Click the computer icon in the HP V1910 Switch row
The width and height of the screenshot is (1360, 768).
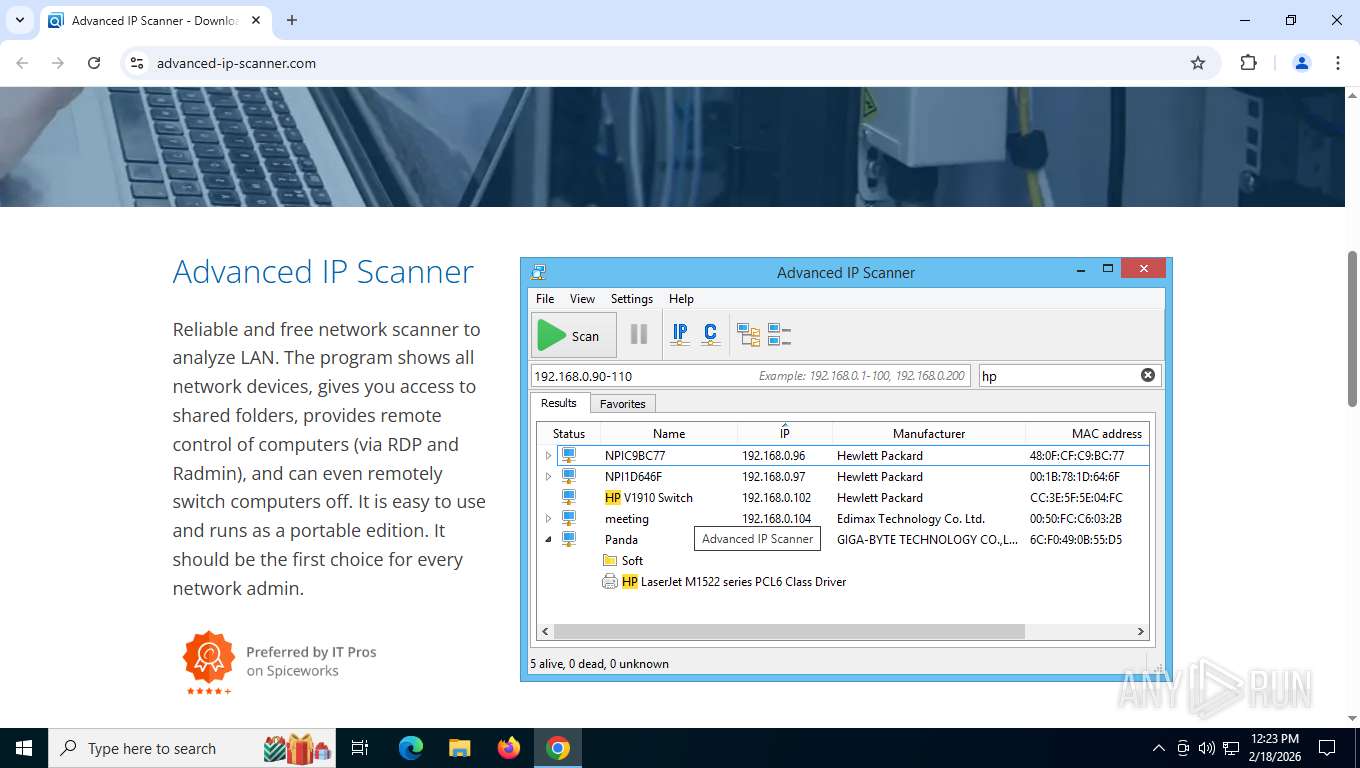(569, 498)
